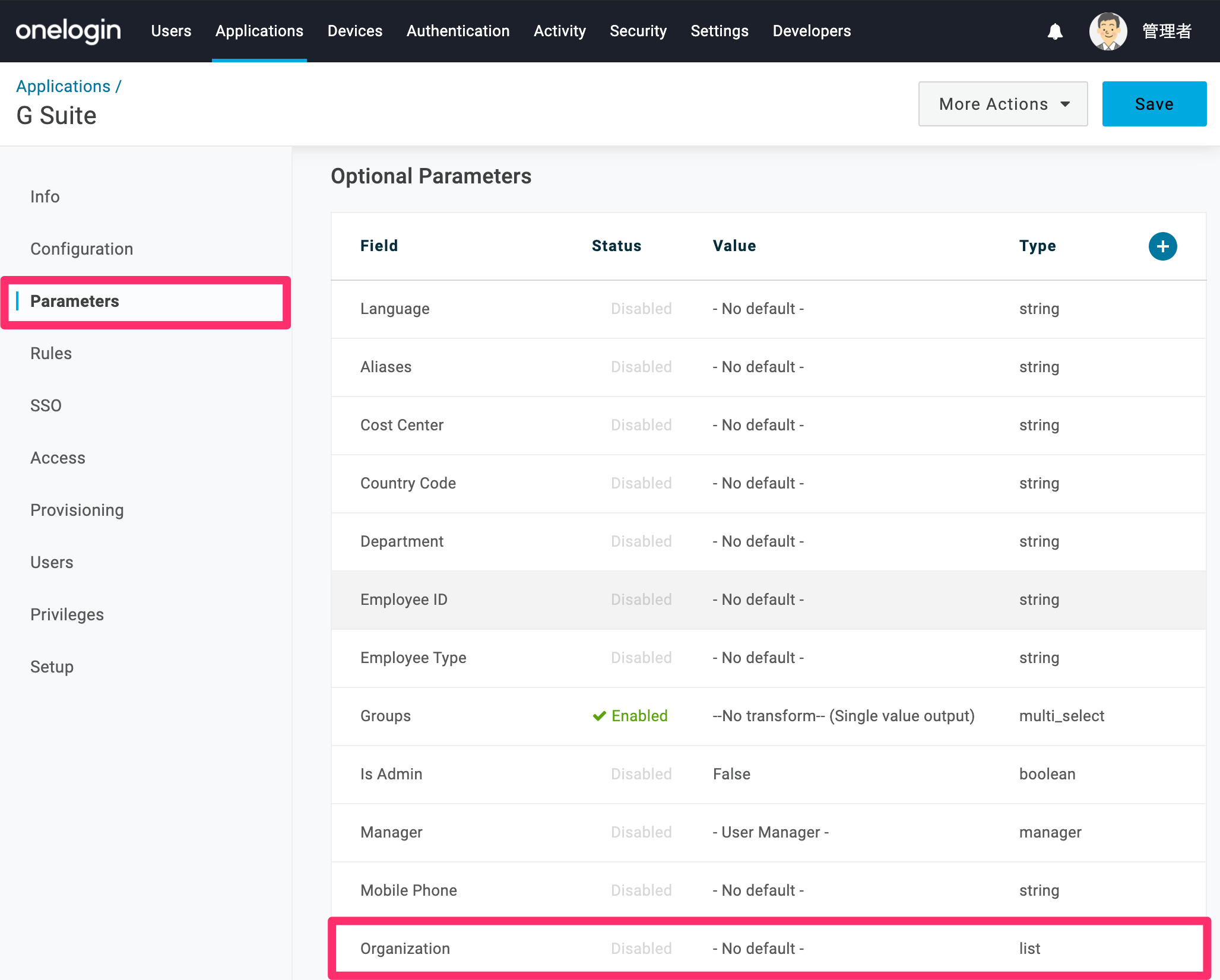Click the list type for Organization
1220x980 pixels.
(x=1029, y=949)
